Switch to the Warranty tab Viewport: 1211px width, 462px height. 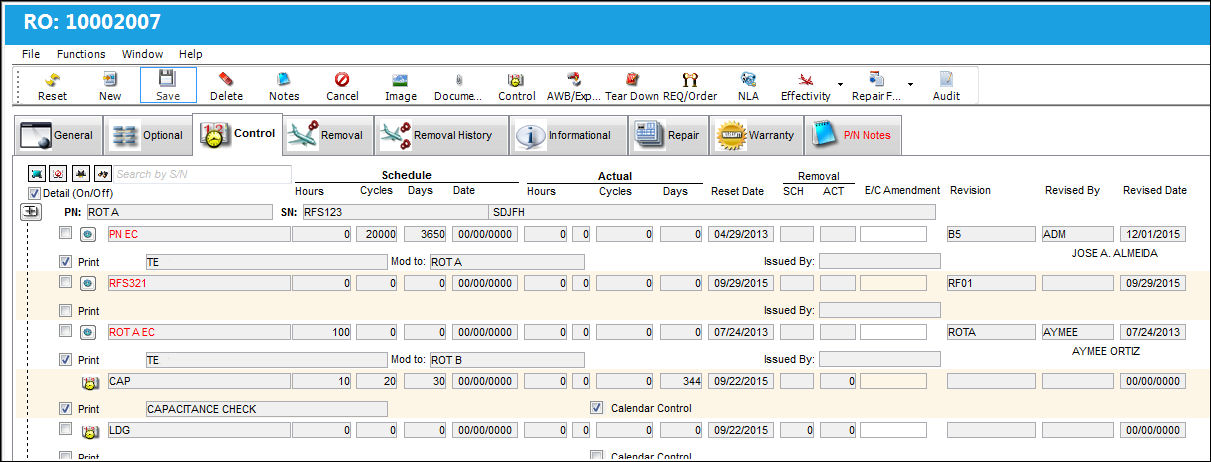tap(756, 135)
